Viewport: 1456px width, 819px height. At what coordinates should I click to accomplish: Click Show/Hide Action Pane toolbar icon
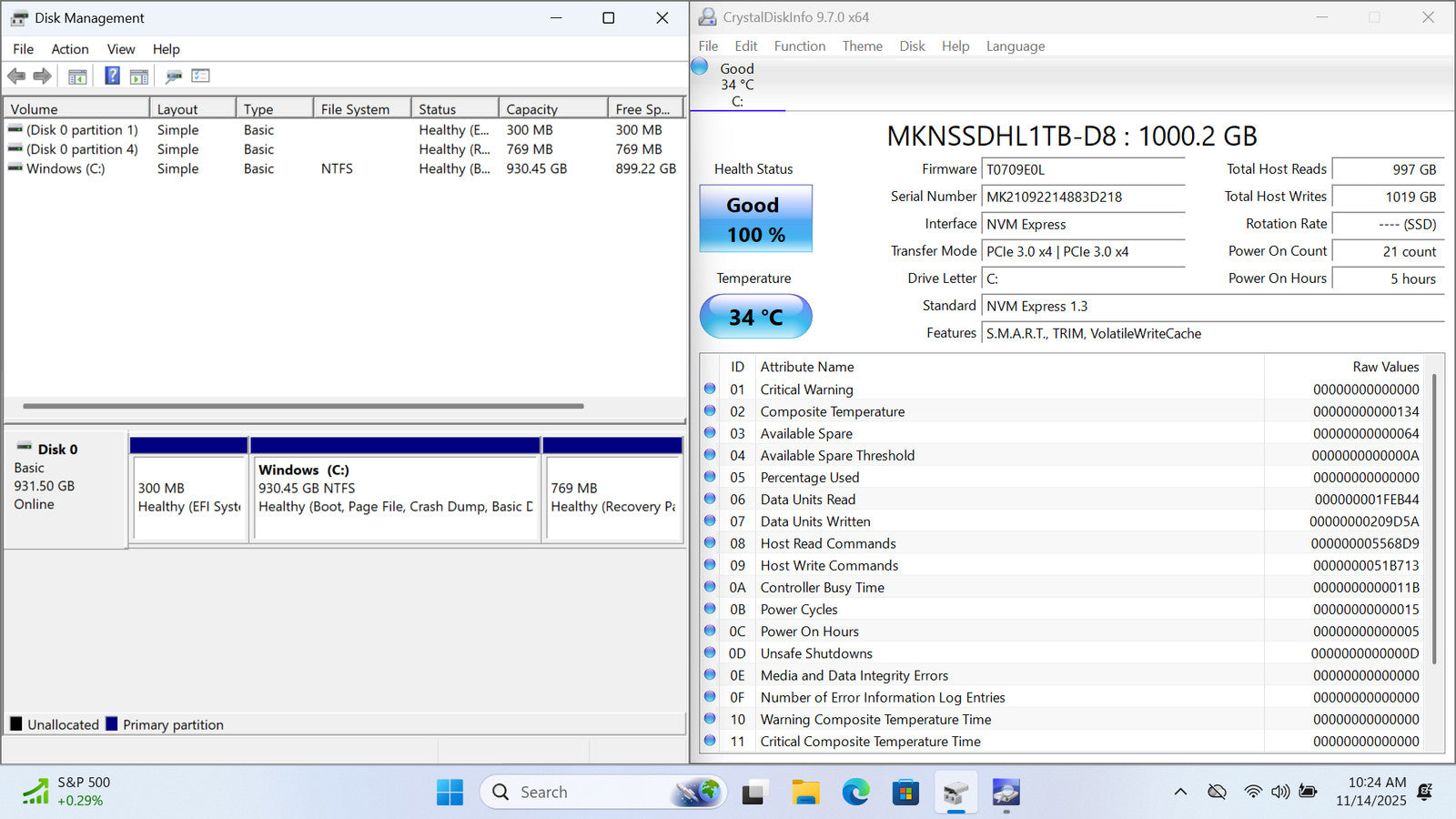coord(139,76)
